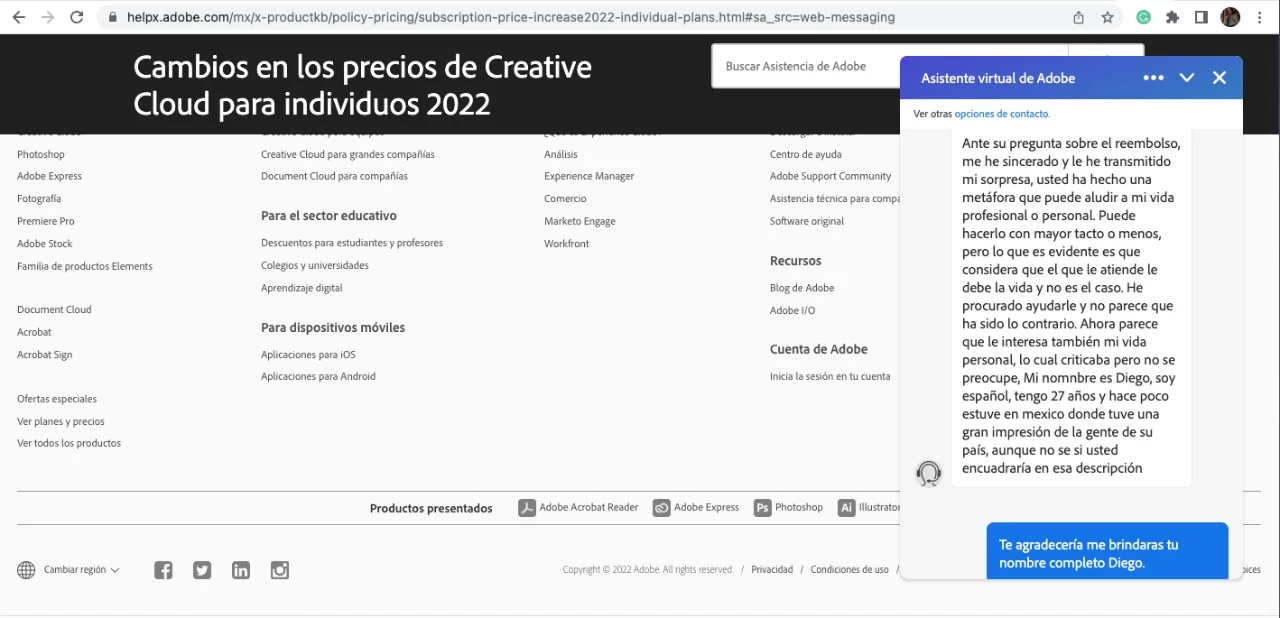Open the chat assistant more options dots
Viewport: 1280px width, 618px height.
click(x=1154, y=78)
